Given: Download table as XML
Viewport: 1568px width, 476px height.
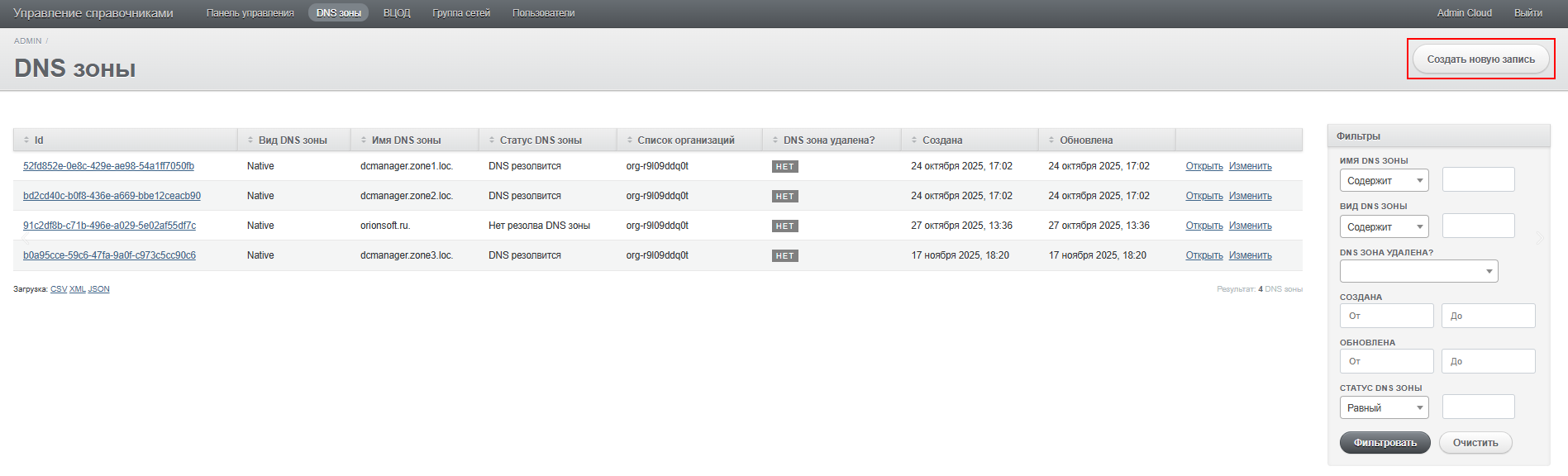Looking at the screenshot, I should coord(78,289).
